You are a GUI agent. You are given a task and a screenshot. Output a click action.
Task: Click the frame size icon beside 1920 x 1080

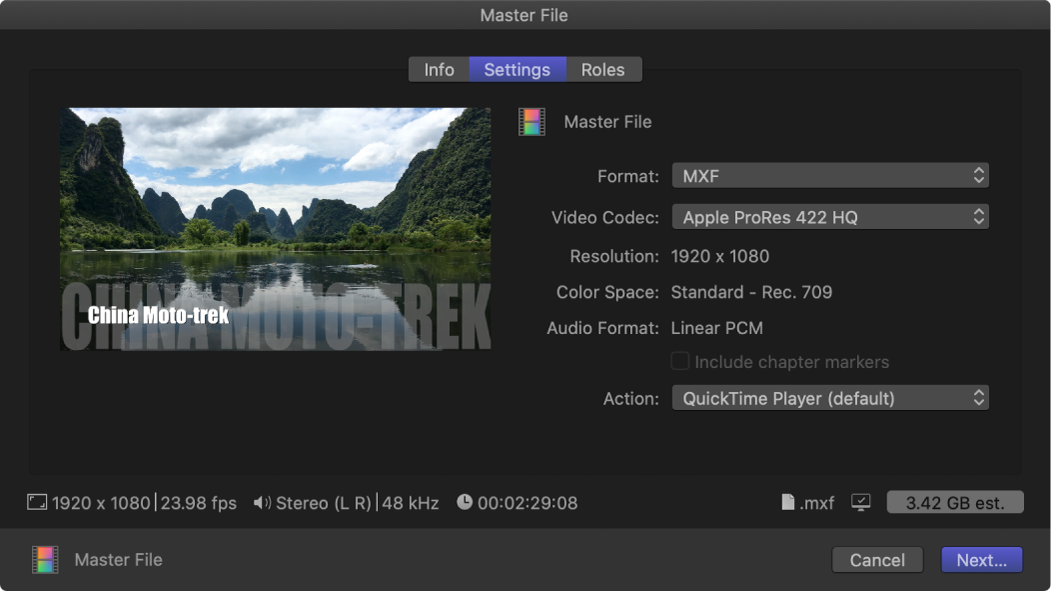point(37,502)
